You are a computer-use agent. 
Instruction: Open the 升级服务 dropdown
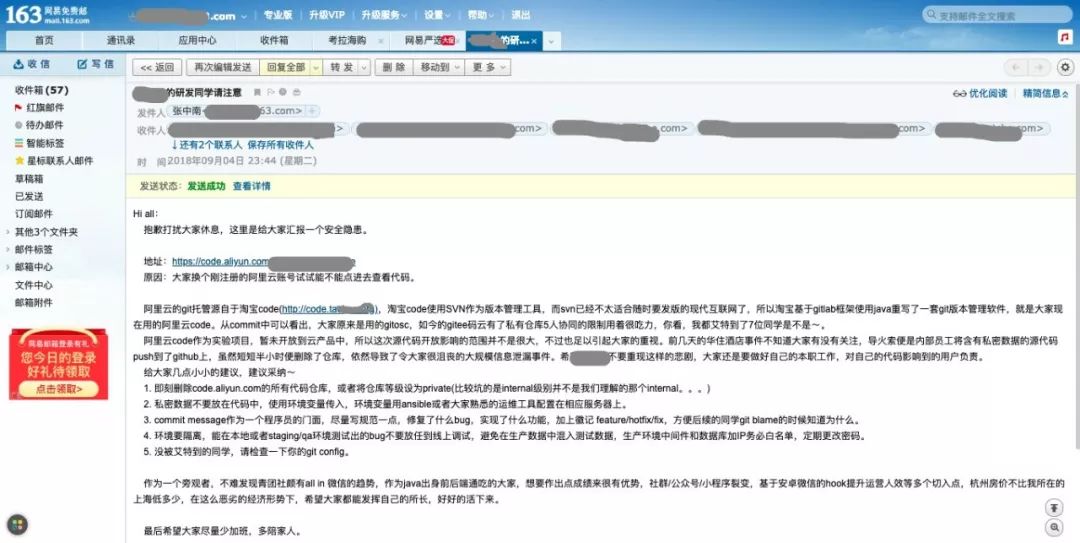pos(384,15)
